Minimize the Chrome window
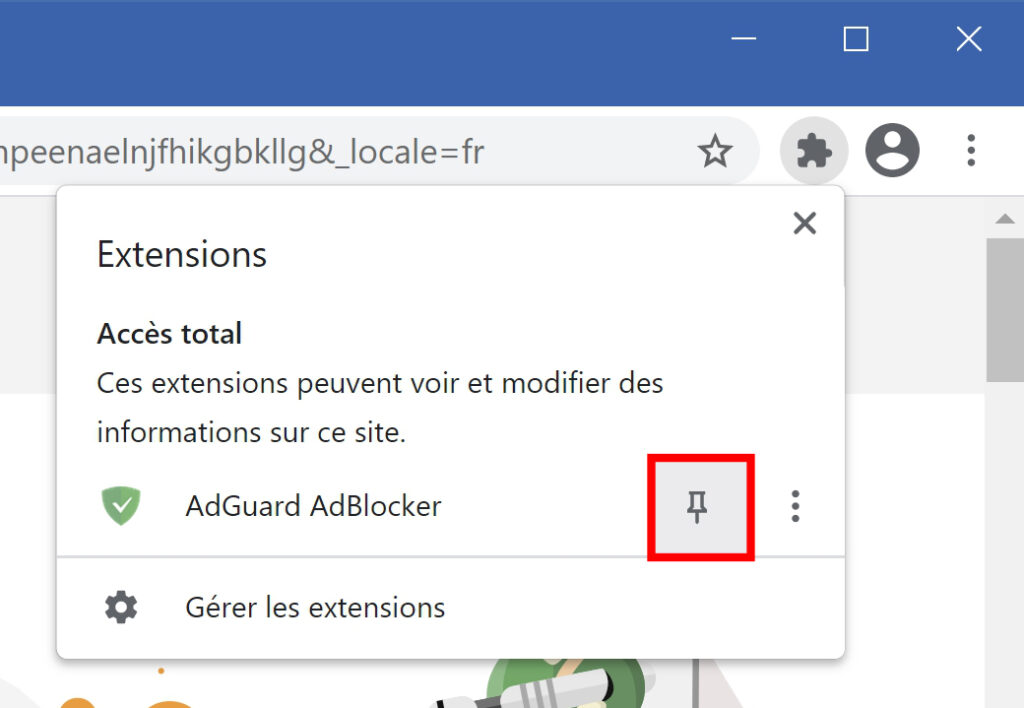This screenshot has height=708, width=1024. [x=743, y=39]
